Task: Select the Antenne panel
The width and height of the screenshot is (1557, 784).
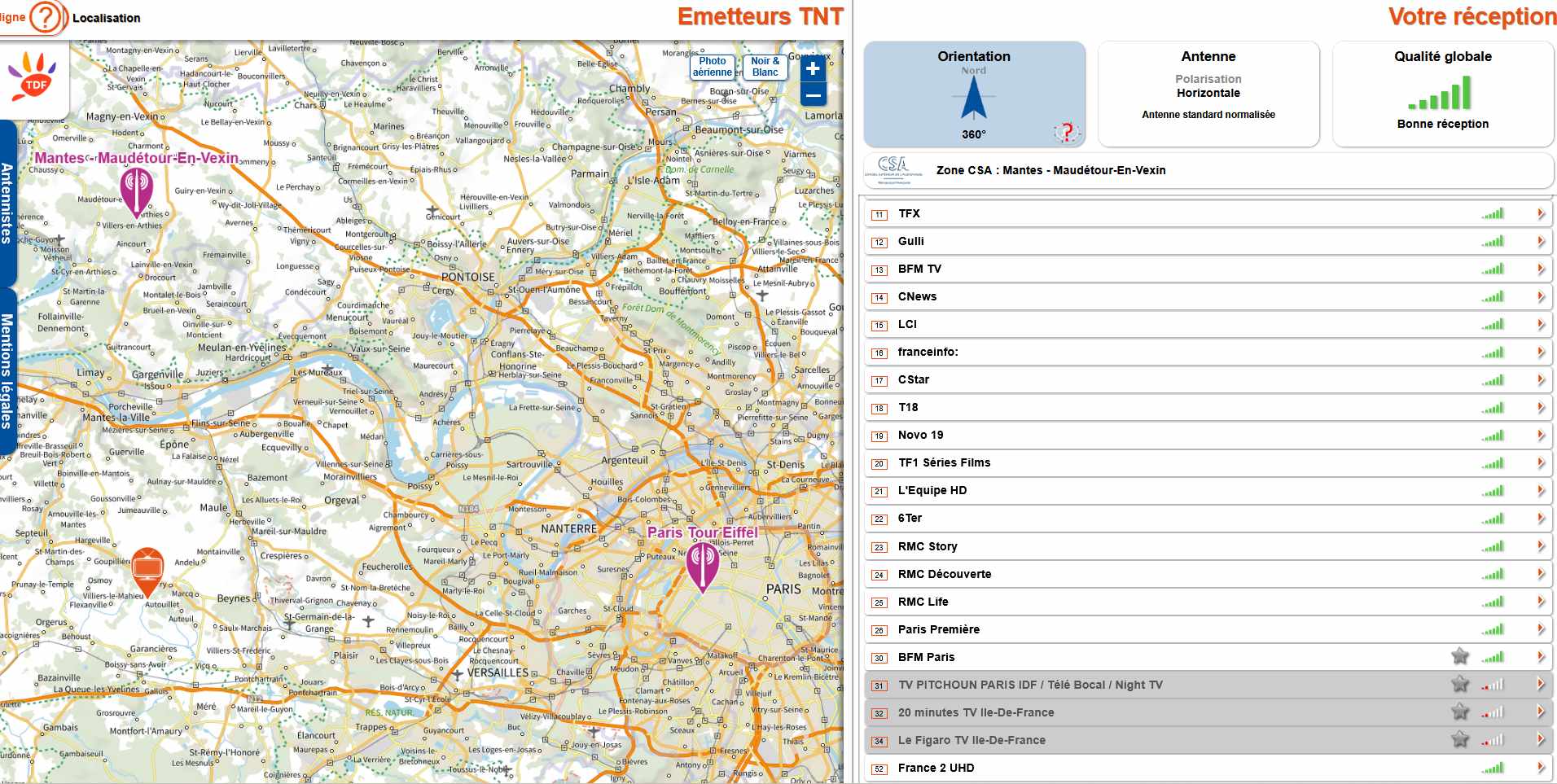Action: [x=1208, y=94]
